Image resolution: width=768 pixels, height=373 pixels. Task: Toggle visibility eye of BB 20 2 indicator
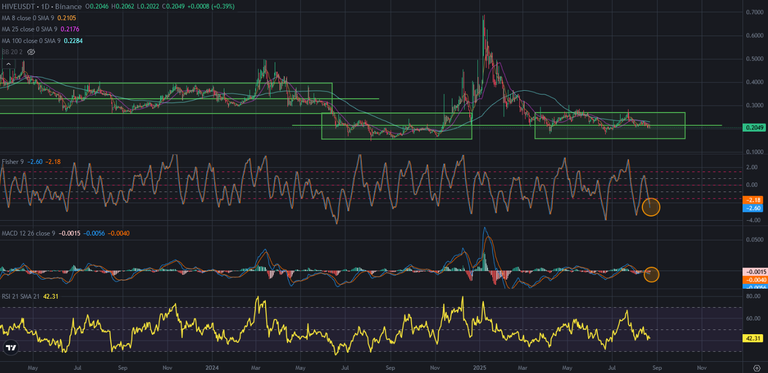31,52
